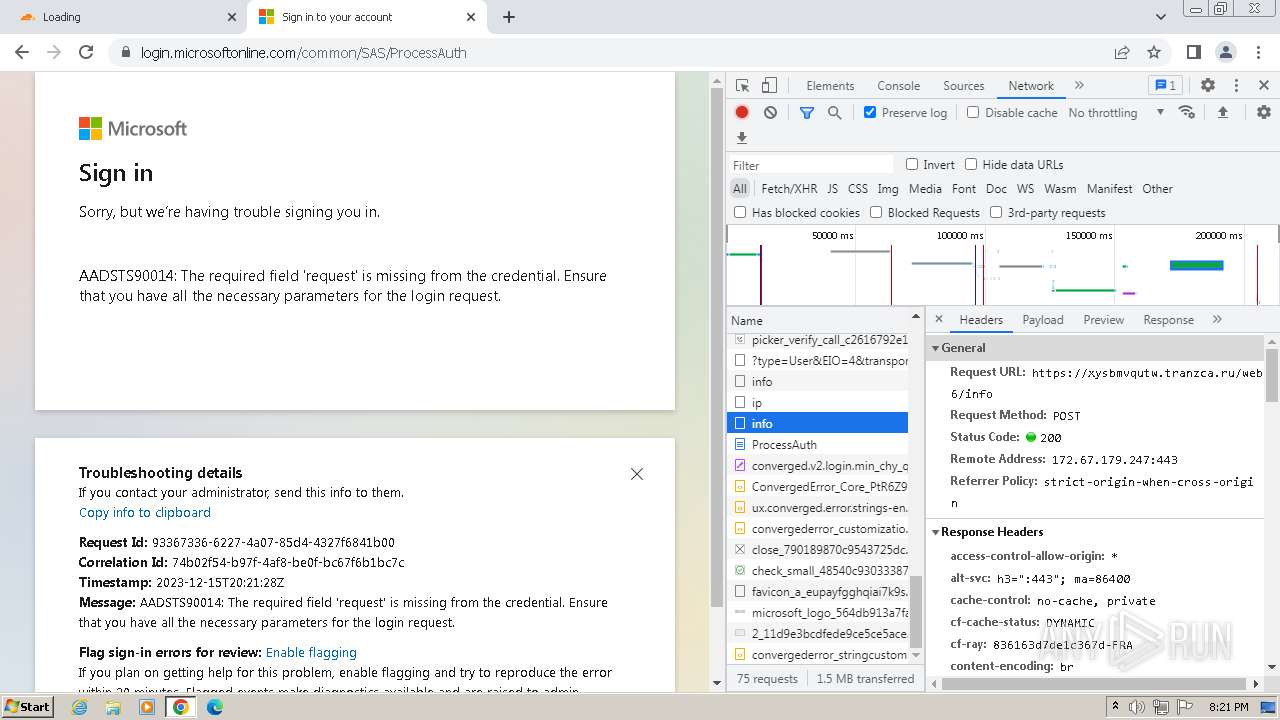The image size is (1280, 720).
Task: Check the Invert filter checkbox
Action: click(x=912, y=164)
